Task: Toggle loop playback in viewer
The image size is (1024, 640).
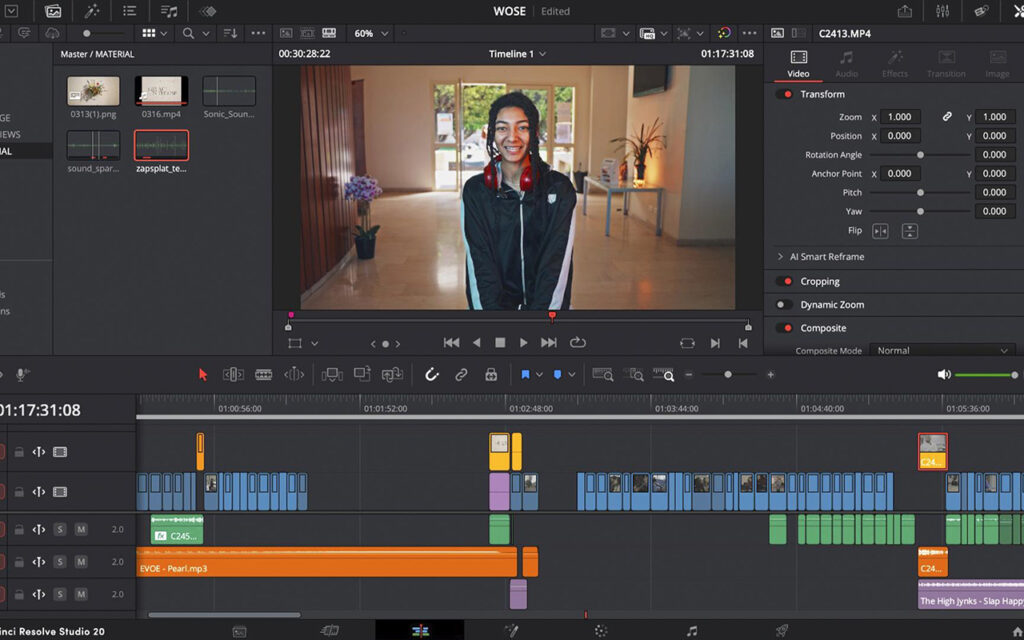Action: point(578,343)
